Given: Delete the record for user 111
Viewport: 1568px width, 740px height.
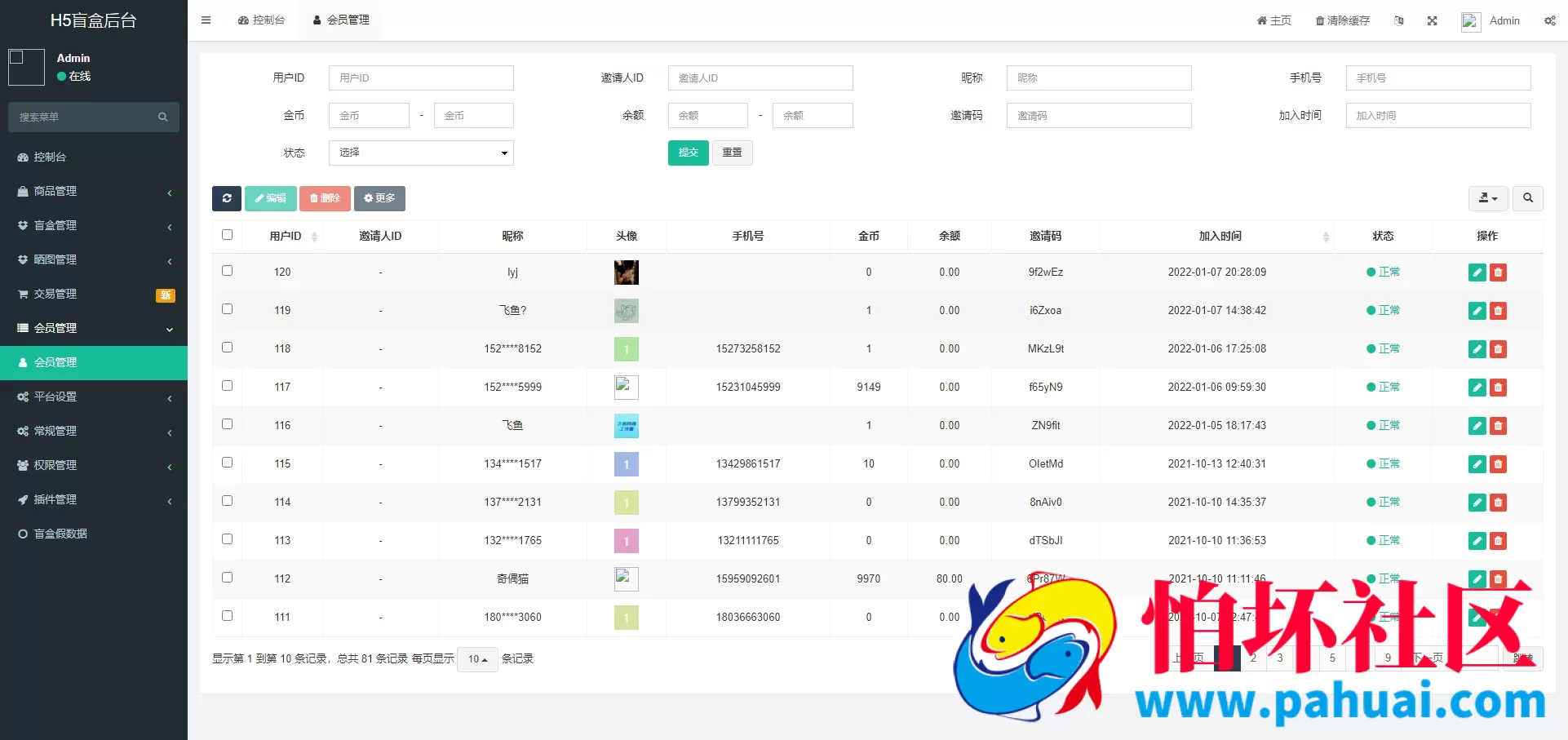Looking at the screenshot, I should pos(1498,618).
